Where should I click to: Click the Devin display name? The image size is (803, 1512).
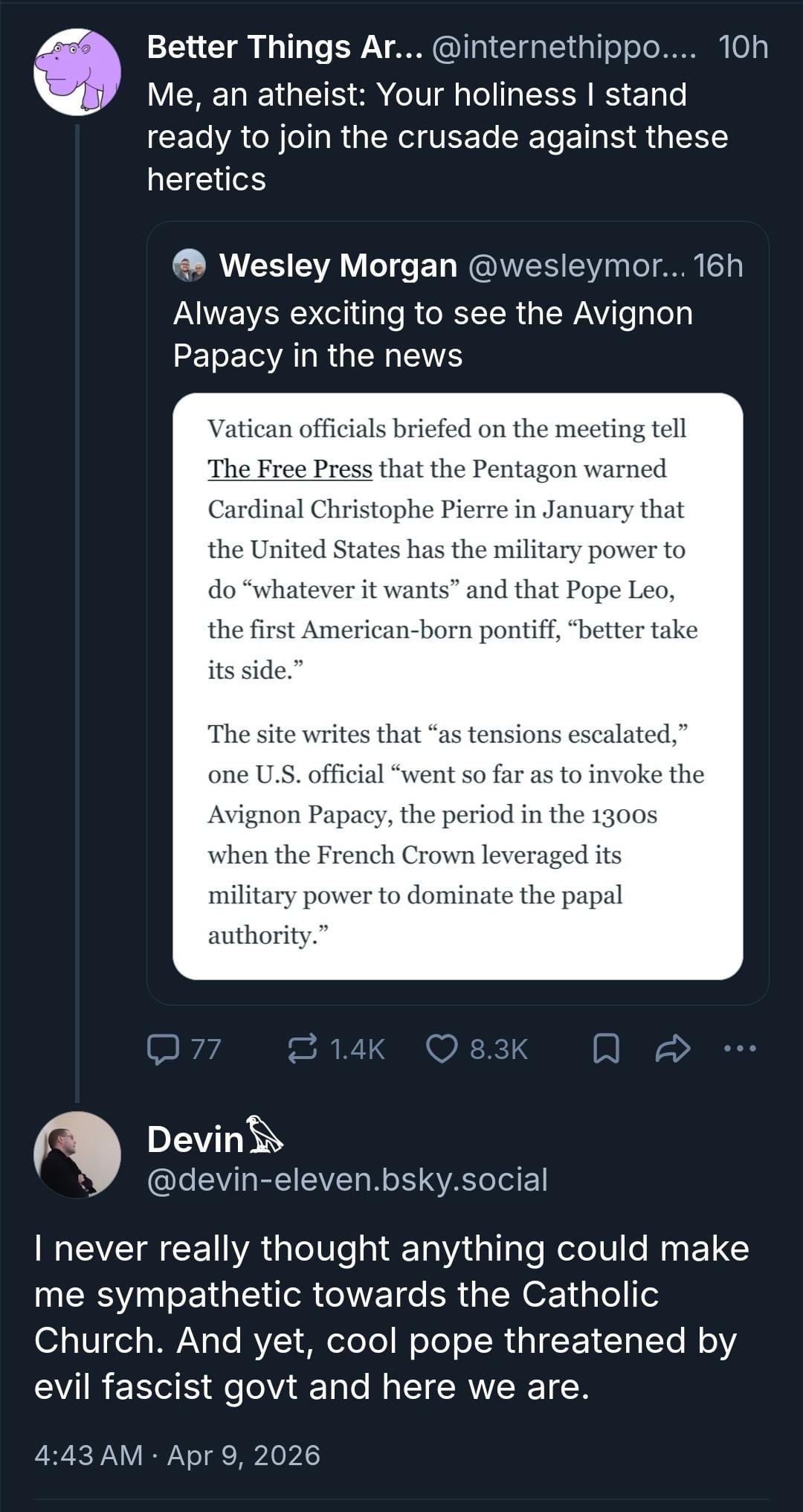(196, 1139)
